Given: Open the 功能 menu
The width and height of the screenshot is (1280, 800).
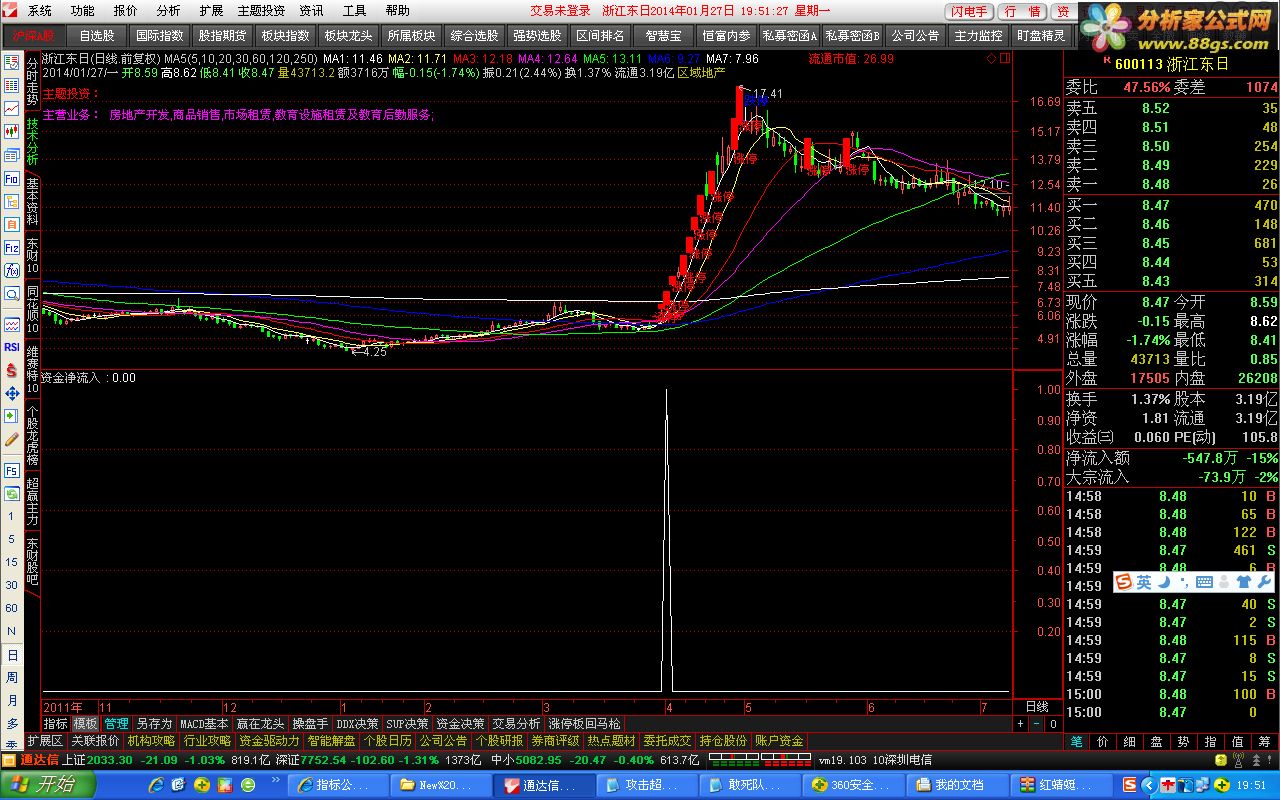Looking at the screenshot, I should [x=83, y=11].
